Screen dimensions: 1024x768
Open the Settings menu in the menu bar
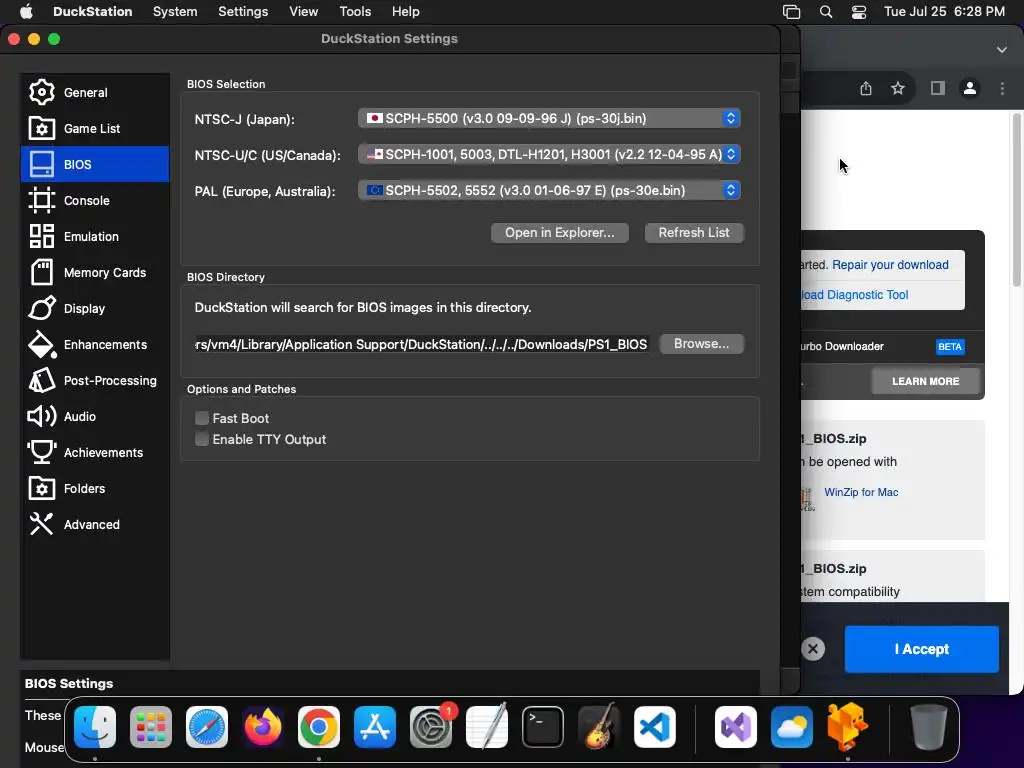[x=243, y=12]
